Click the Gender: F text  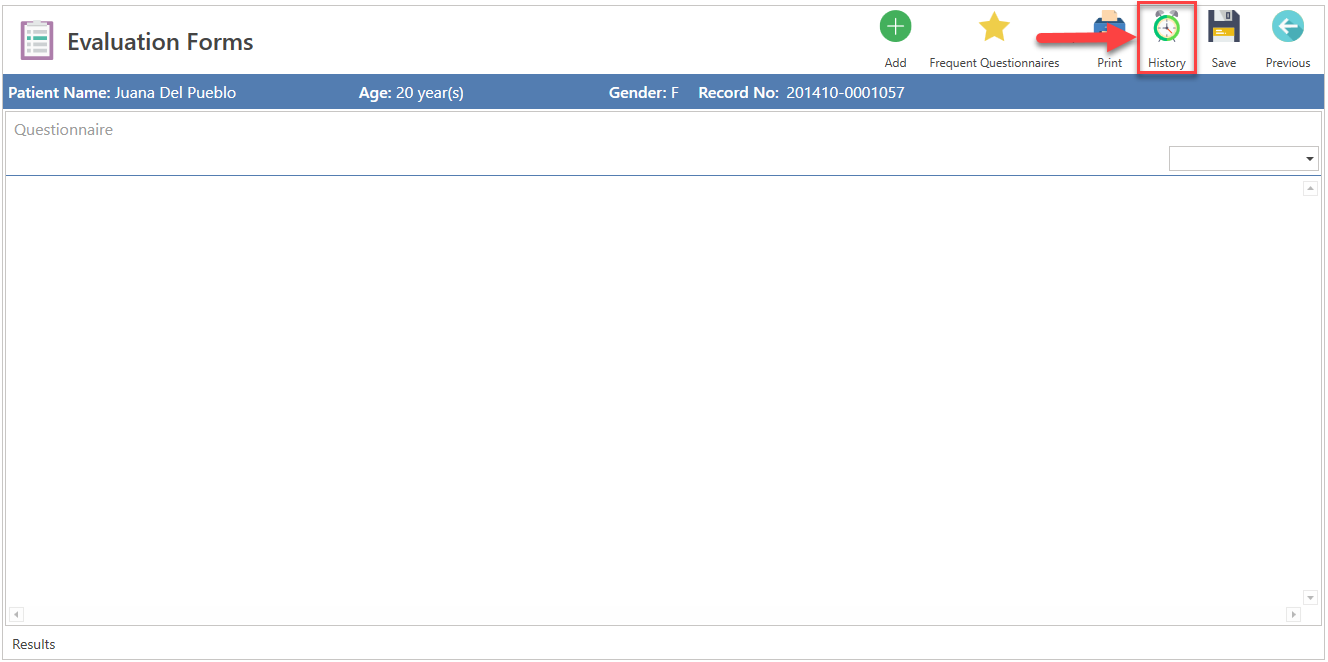click(x=644, y=93)
